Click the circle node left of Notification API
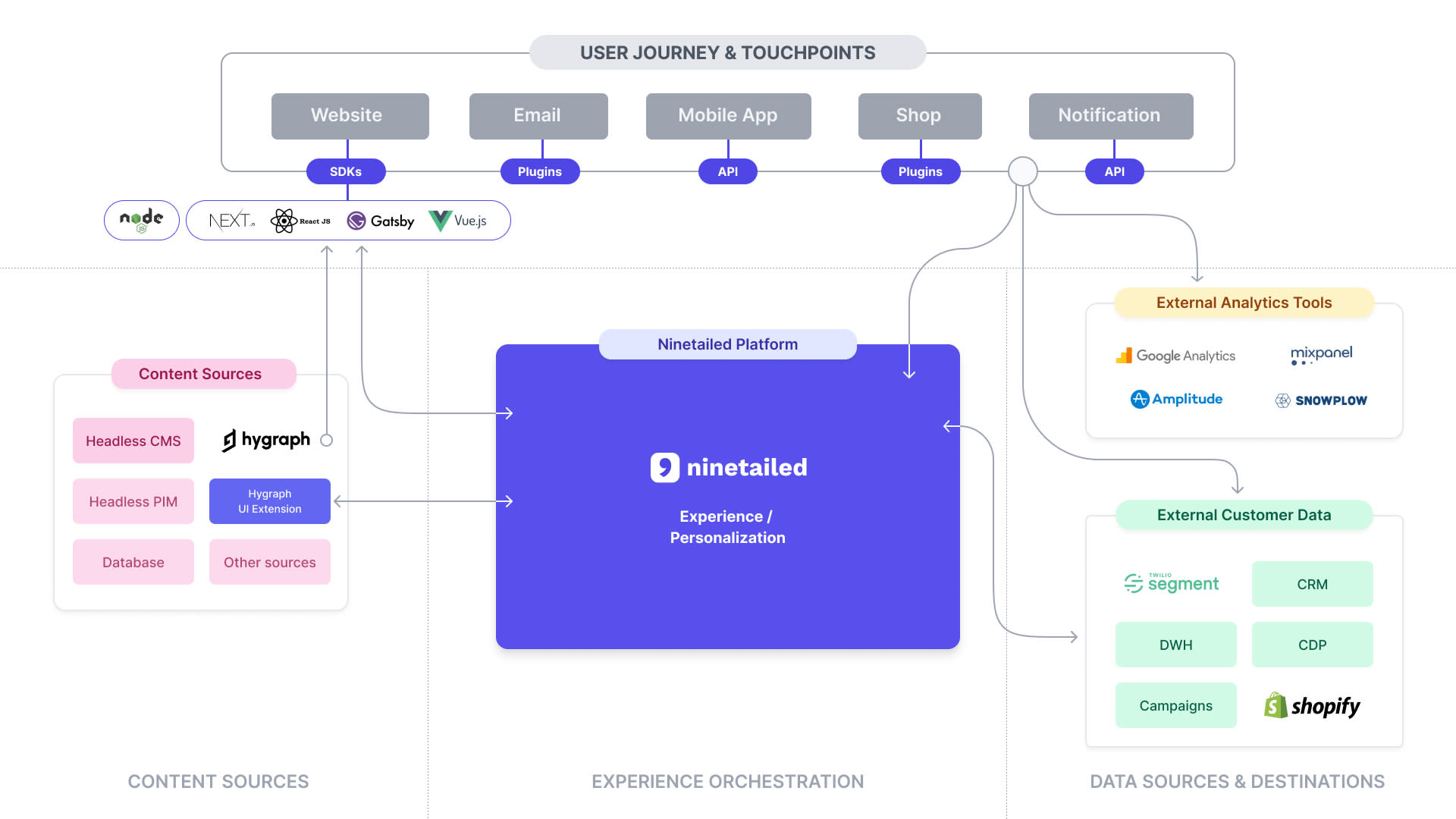 pyautogui.click(x=1022, y=171)
